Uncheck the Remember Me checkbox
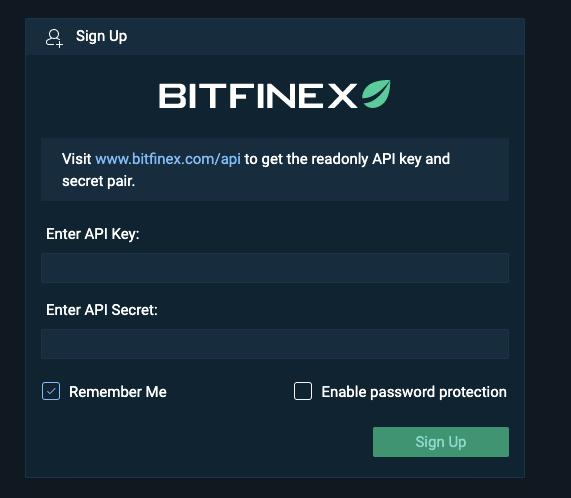The image size is (571, 498). coord(51,391)
